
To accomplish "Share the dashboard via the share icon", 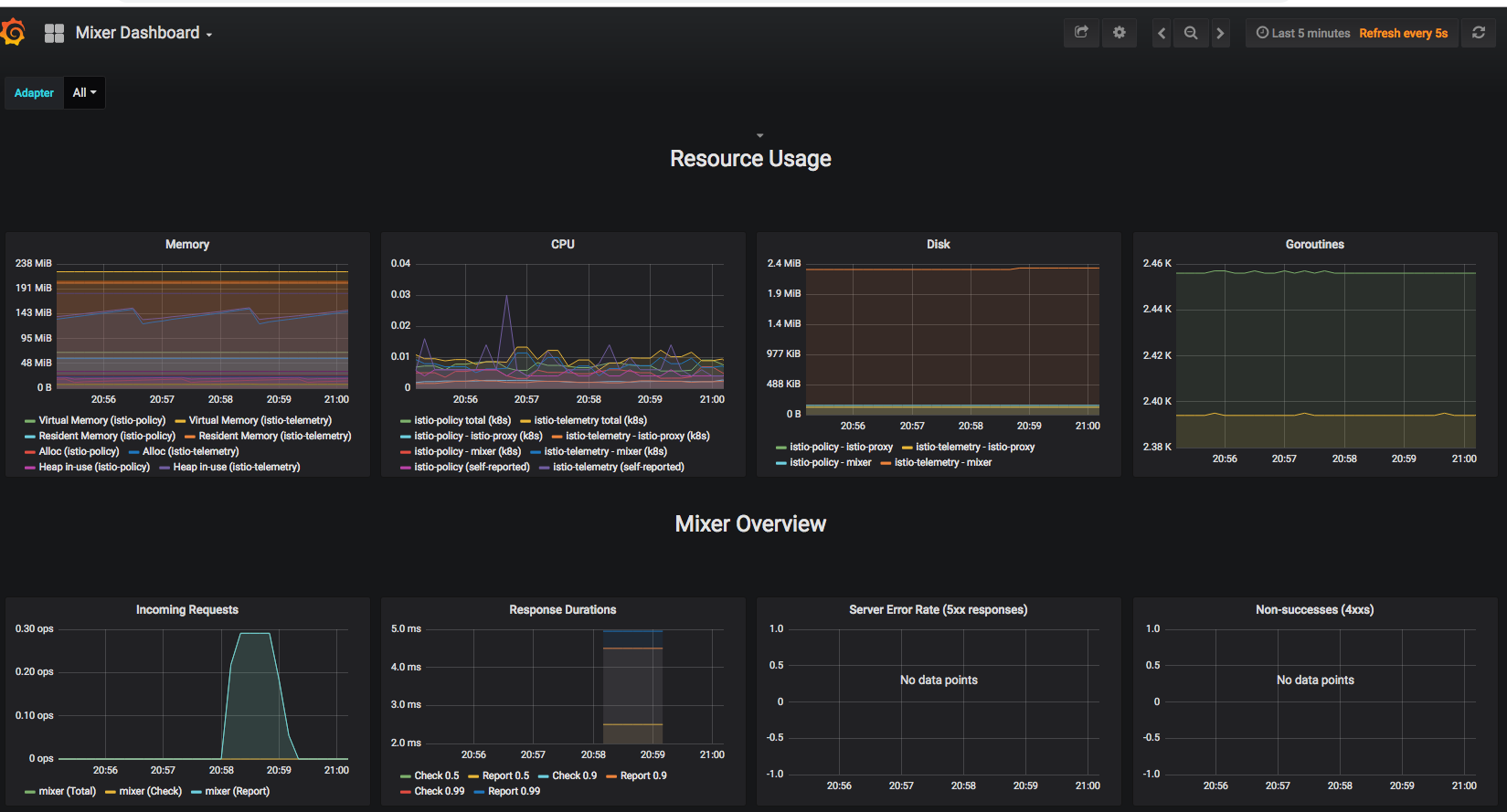I will pyautogui.click(x=1081, y=33).
